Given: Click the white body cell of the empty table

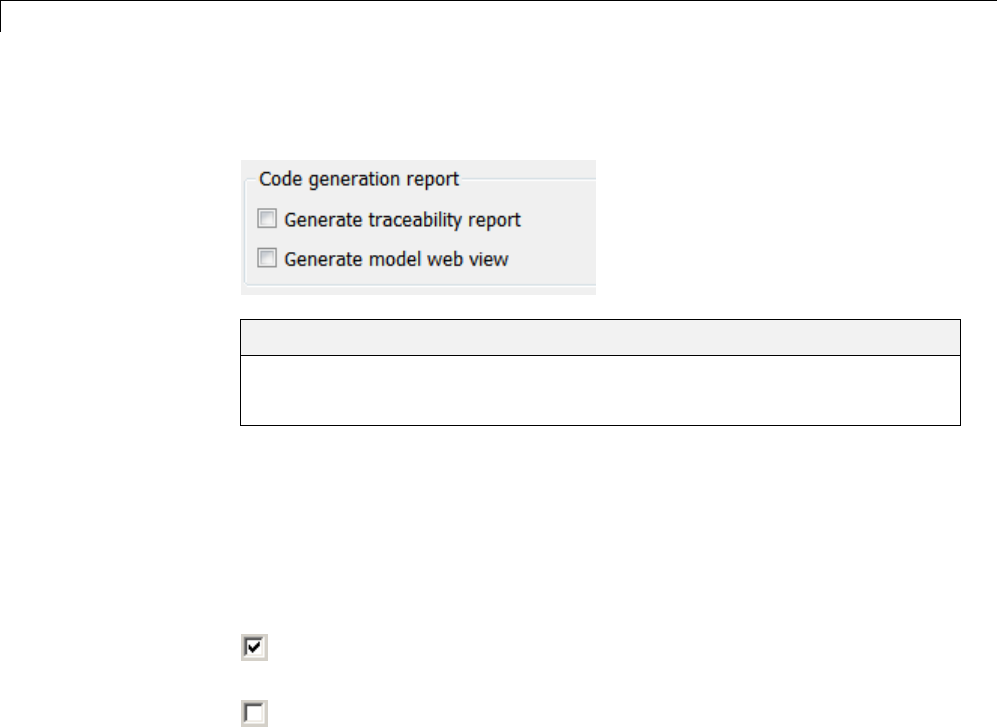Looking at the screenshot, I should click(x=600, y=390).
